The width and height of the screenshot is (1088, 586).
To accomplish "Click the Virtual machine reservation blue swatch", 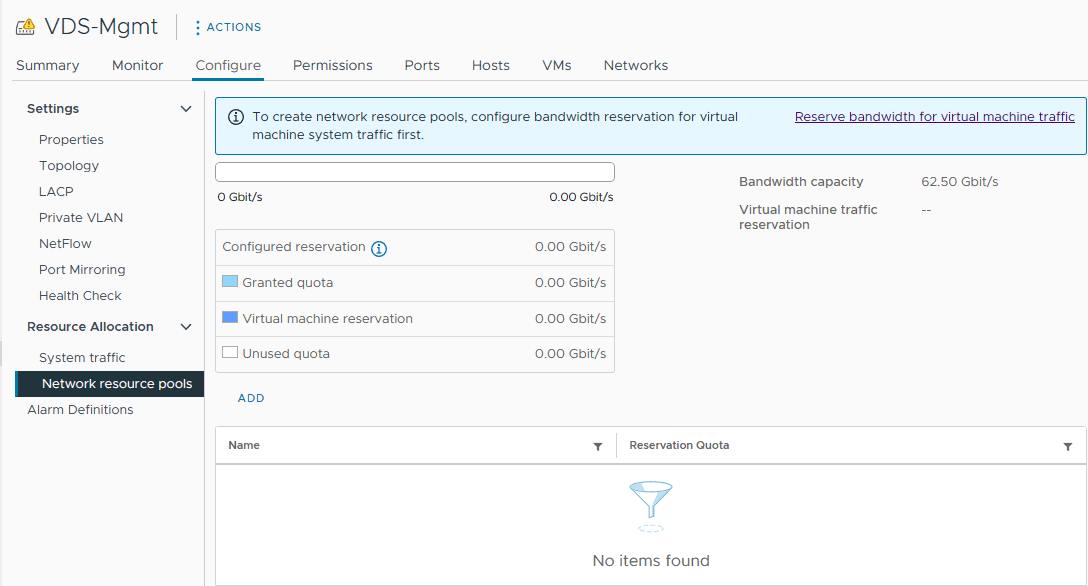I will tap(230, 318).
